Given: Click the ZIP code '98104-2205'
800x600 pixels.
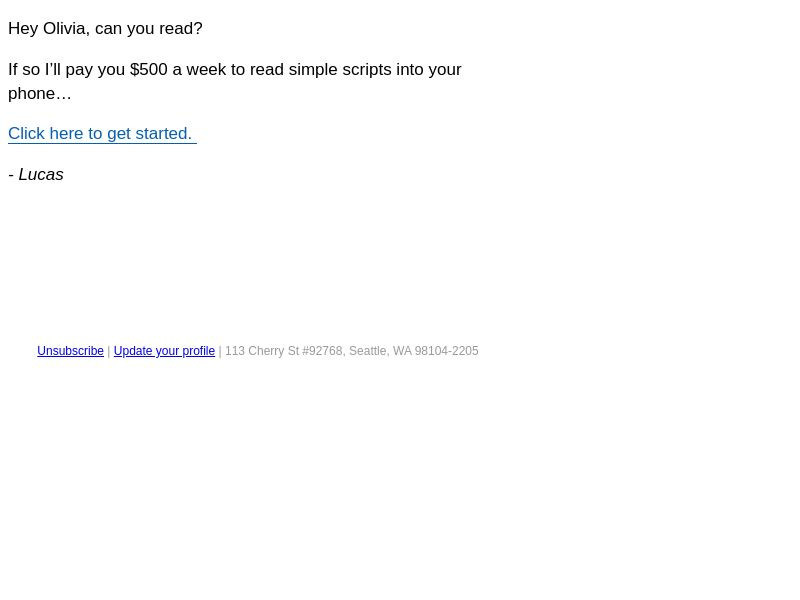Looking at the screenshot, I should tap(446, 351).
